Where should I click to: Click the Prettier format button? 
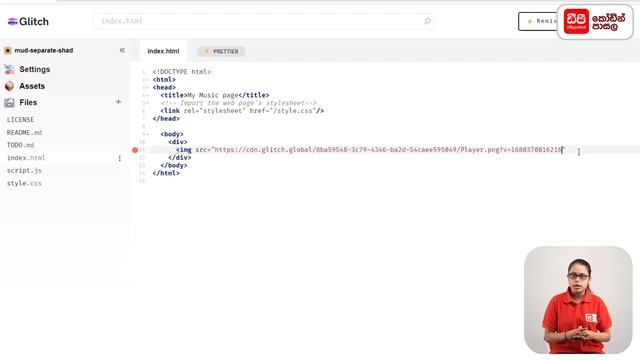(x=221, y=51)
